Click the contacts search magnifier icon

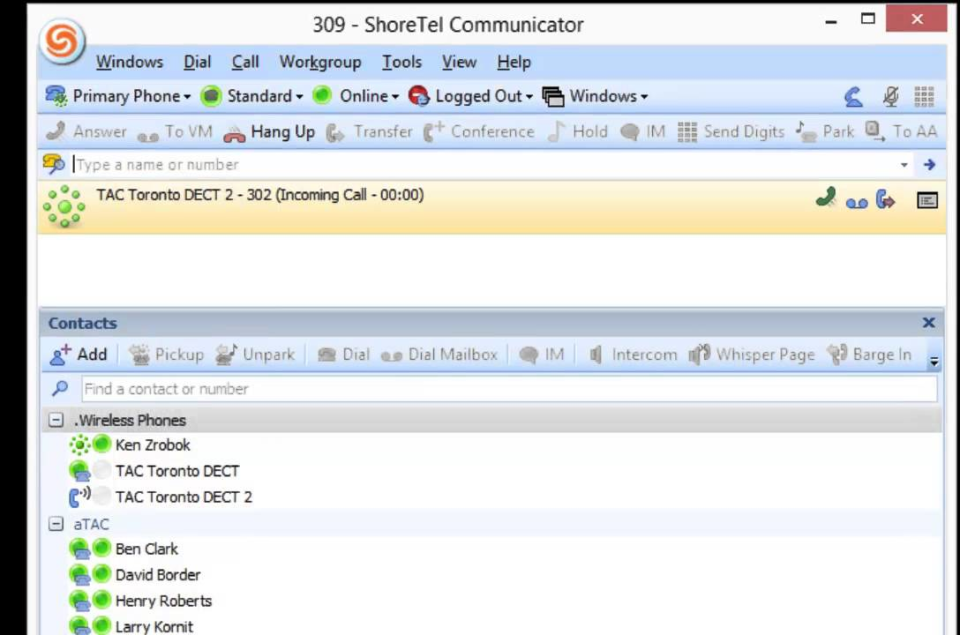coord(60,388)
